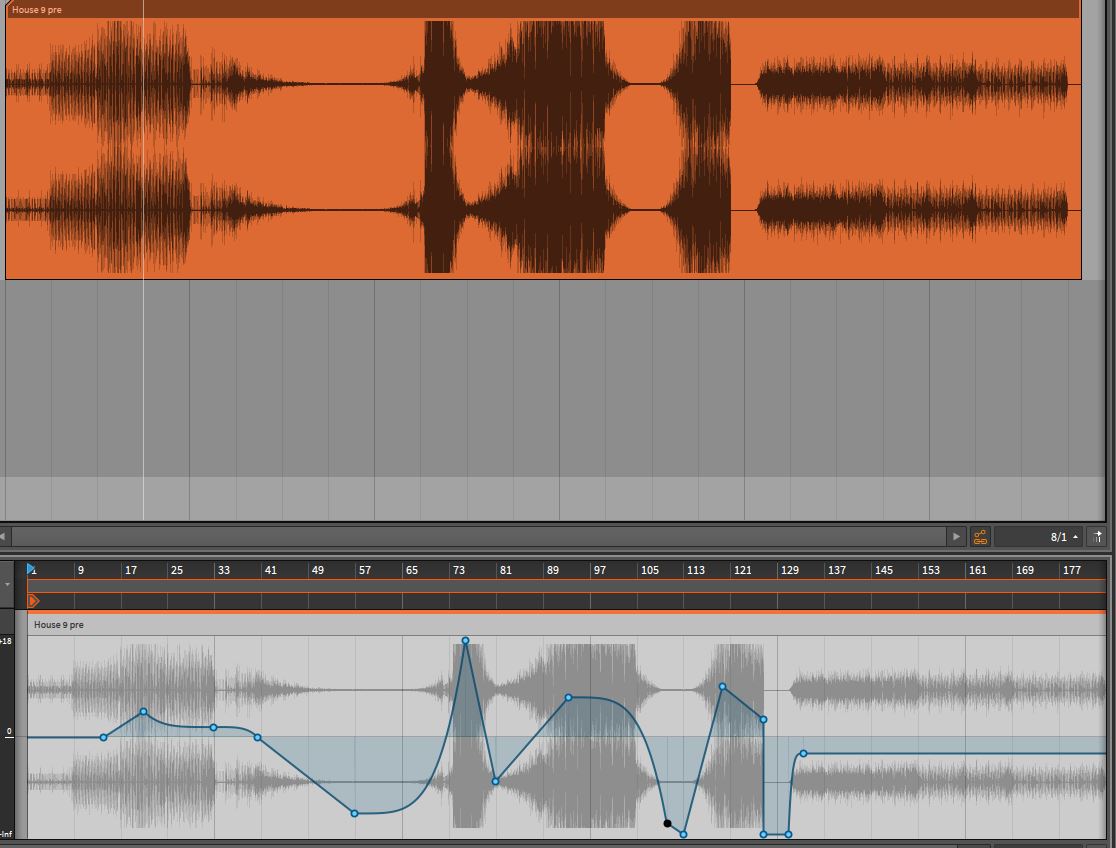Click the small arrow beside 8/1 value
The image size is (1116, 848).
pyautogui.click(x=1076, y=537)
